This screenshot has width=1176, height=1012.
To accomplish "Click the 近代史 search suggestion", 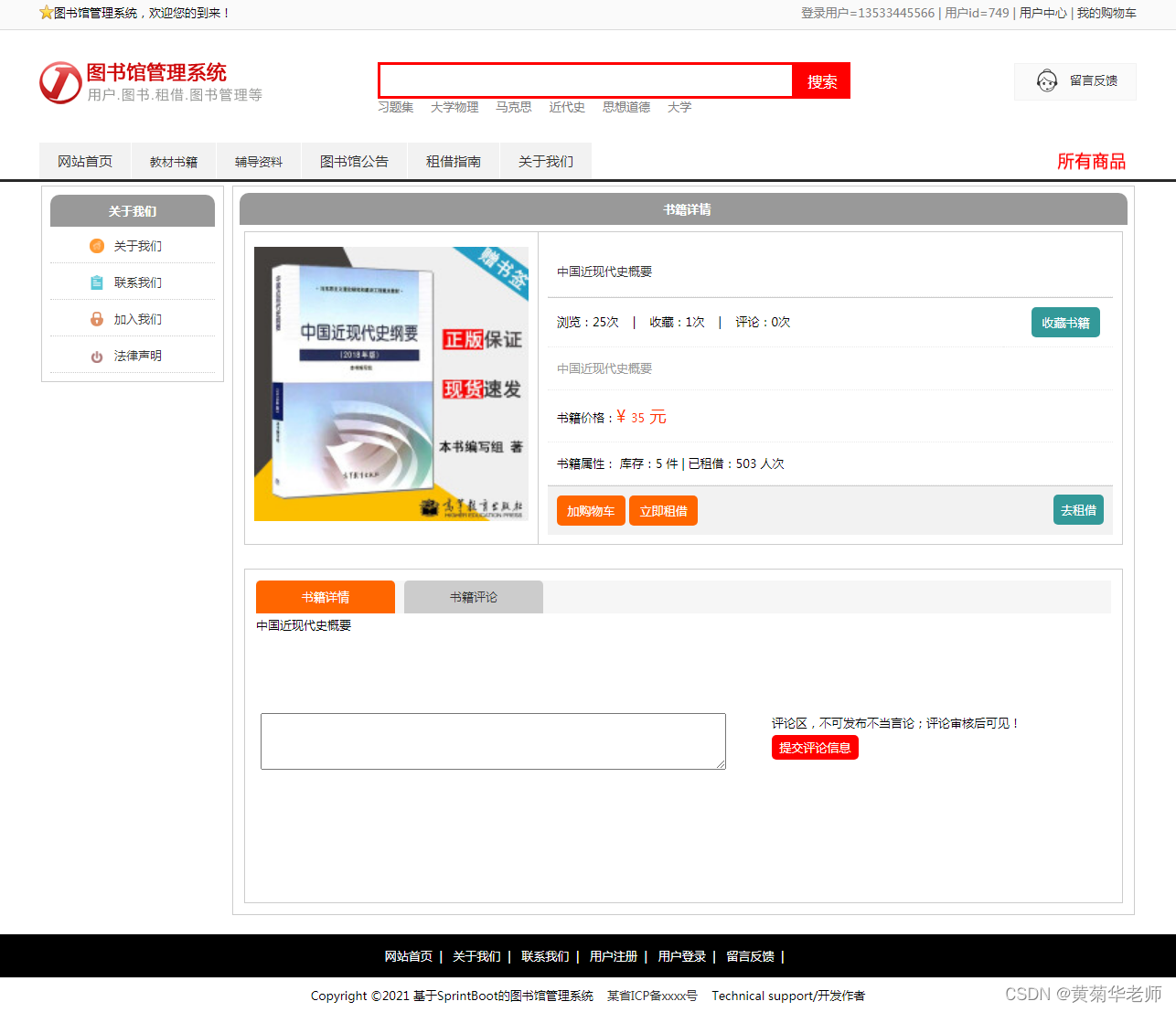I will click(x=567, y=107).
